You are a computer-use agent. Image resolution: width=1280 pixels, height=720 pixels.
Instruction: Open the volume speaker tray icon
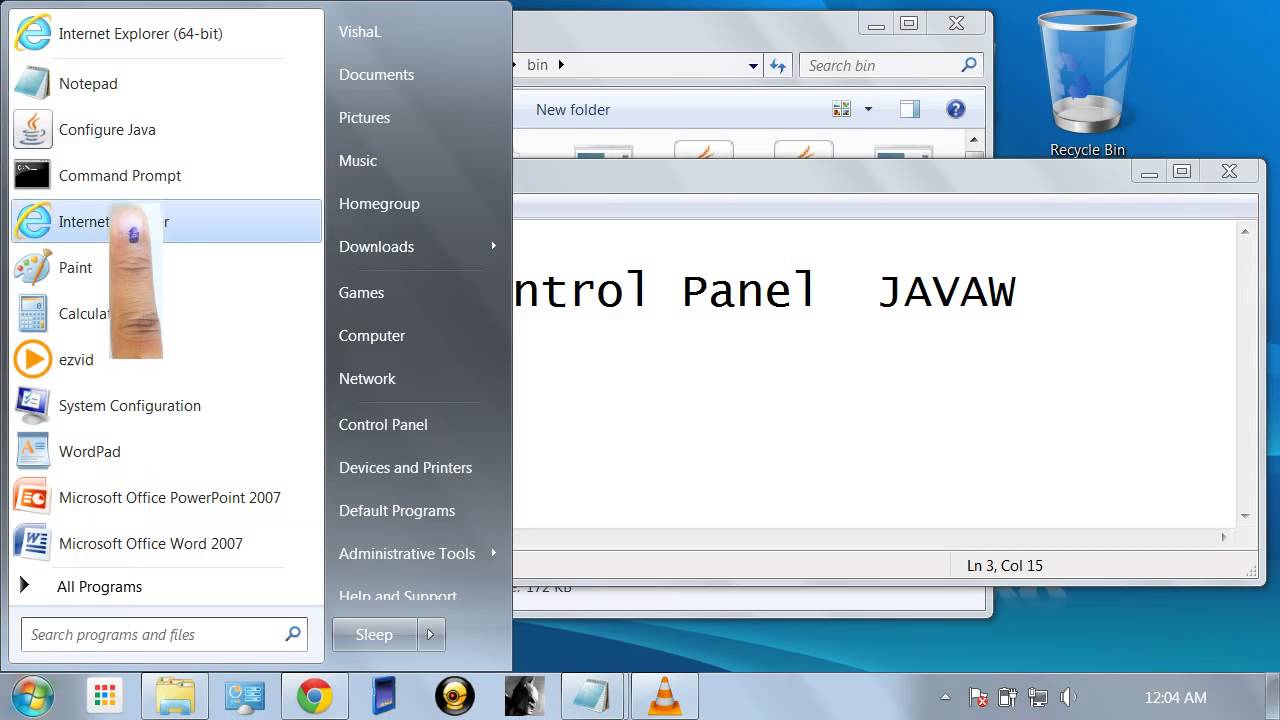(x=1067, y=698)
